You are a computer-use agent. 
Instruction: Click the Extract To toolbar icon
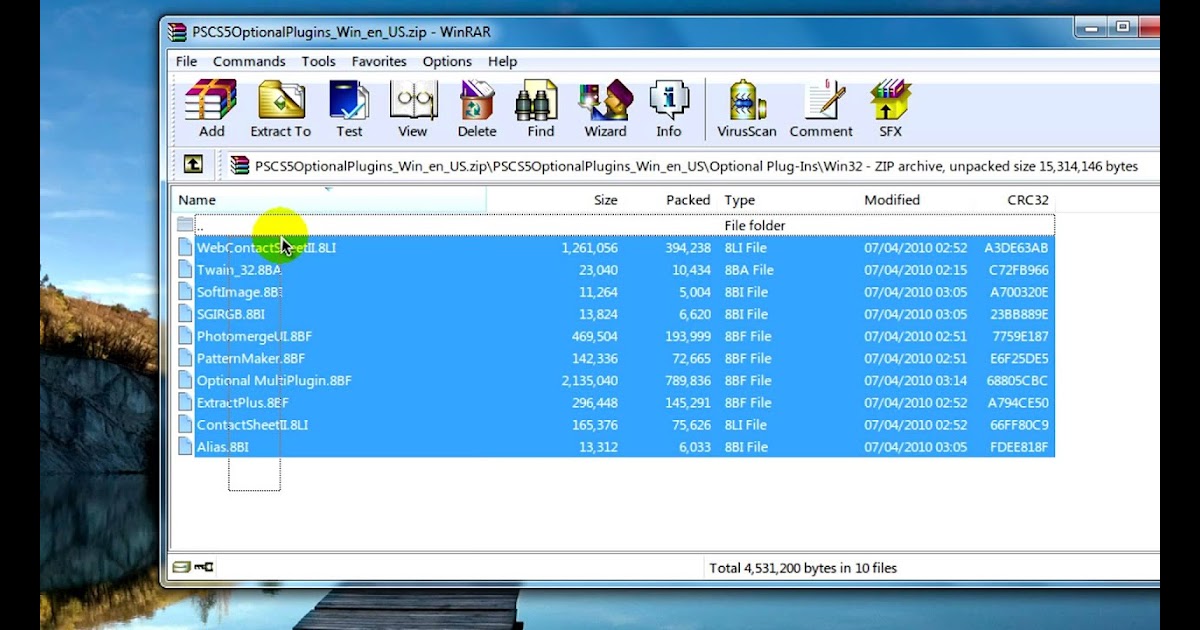pos(280,108)
